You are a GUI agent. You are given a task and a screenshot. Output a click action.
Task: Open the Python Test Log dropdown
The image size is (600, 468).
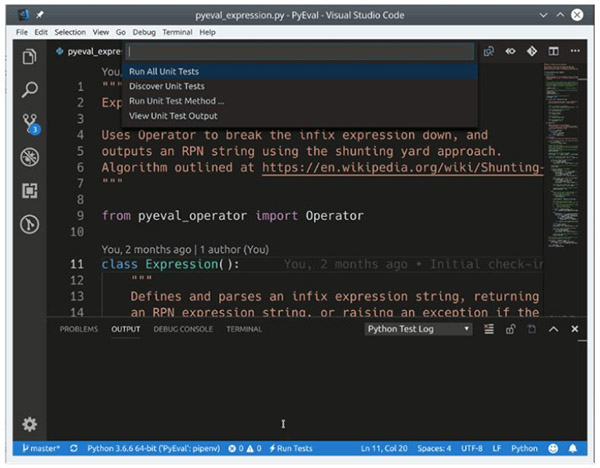point(418,329)
